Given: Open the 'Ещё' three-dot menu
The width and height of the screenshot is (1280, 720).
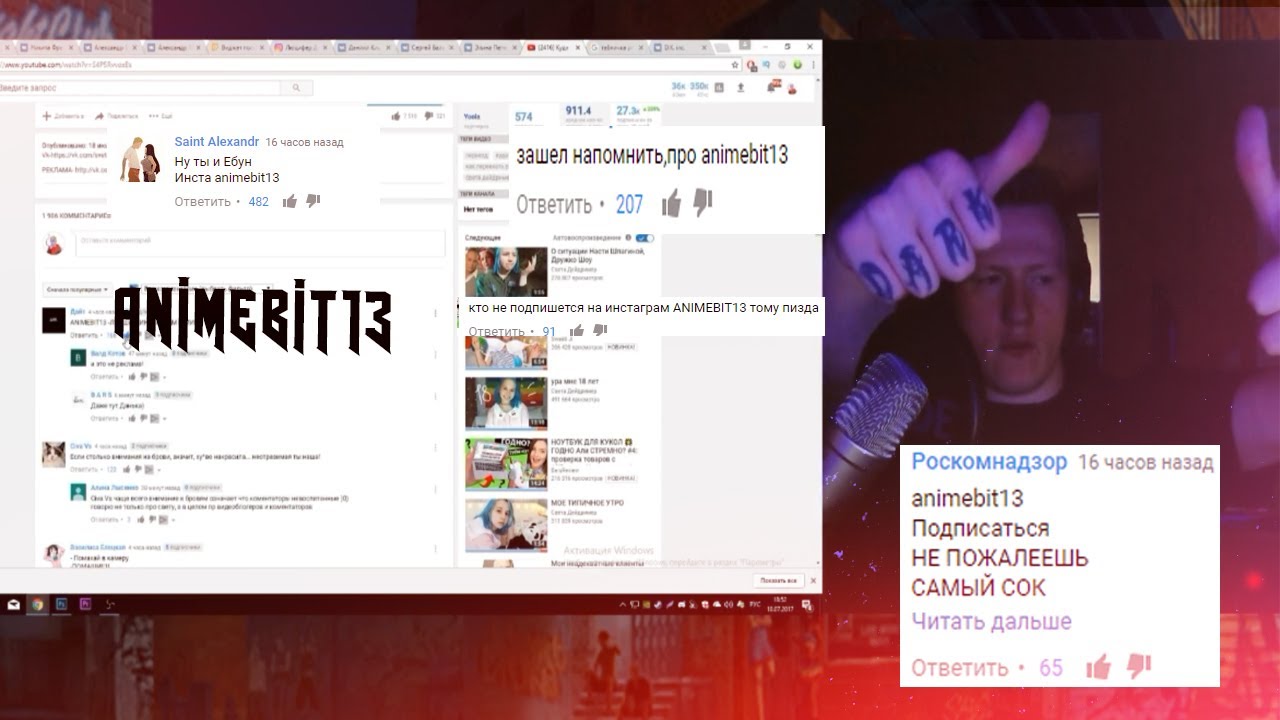Looking at the screenshot, I should (162, 117).
